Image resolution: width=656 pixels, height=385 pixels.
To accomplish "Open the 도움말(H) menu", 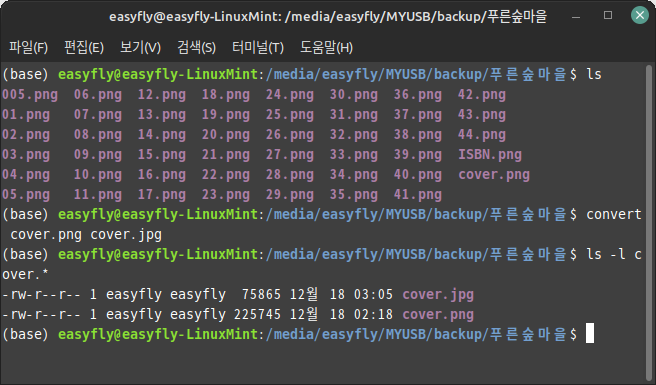I will pos(326,47).
